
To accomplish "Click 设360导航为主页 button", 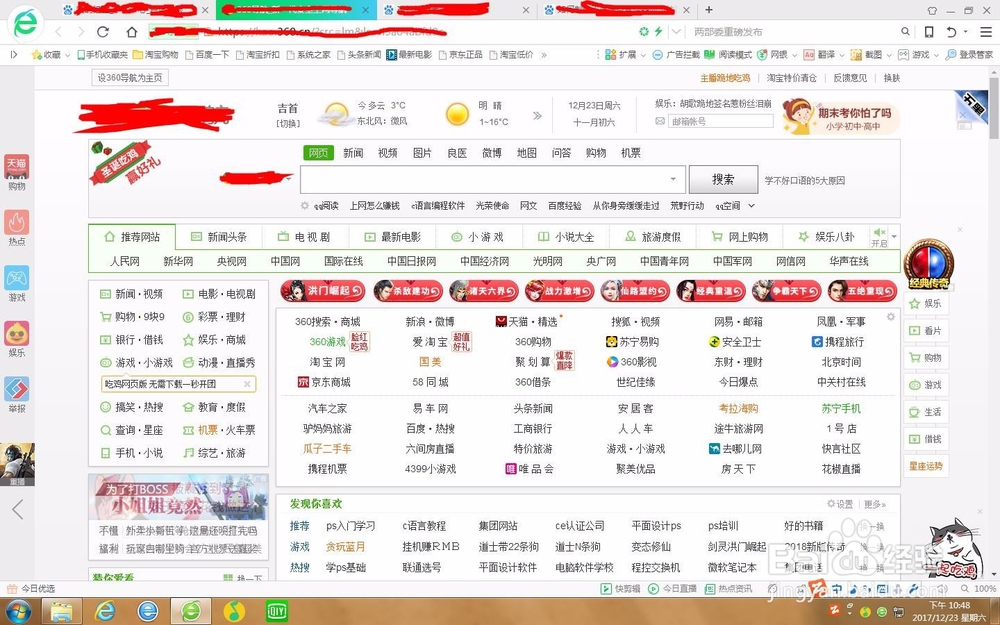I will click(130, 78).
